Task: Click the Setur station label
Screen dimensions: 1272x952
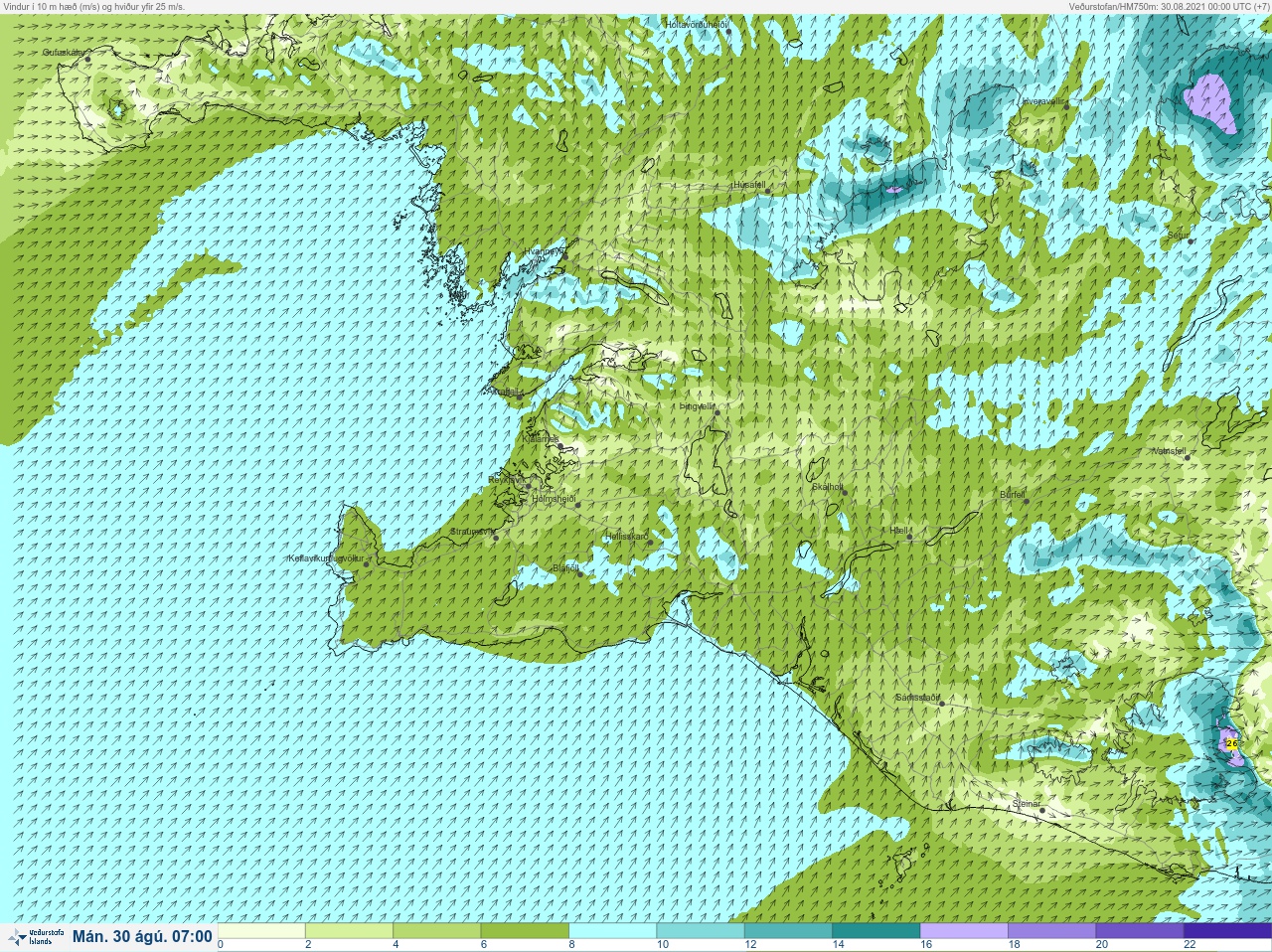Action: tap(1178, 236)
